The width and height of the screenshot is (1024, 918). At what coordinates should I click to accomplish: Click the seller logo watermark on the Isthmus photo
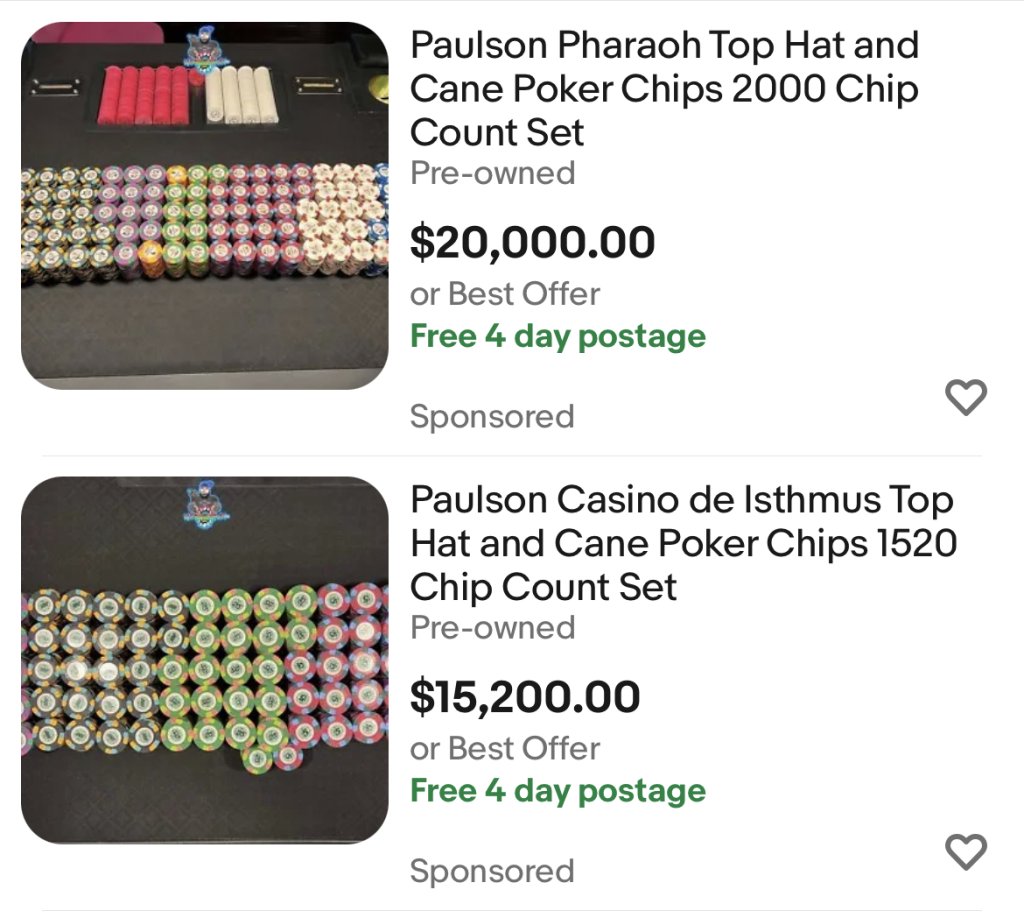pyautogui.click(x=207, y=501)
